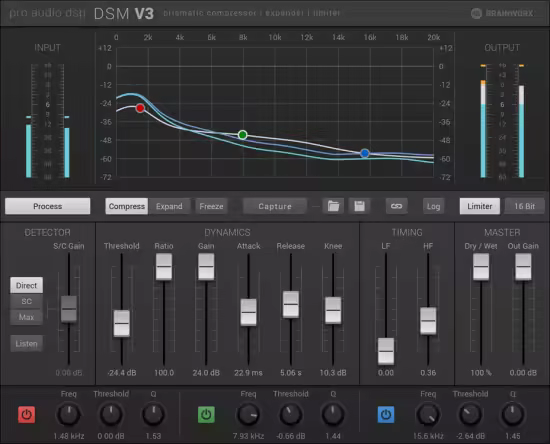The image size is (550, 444).
Task: Save preset with the floppy disk icon
Action: (x=359, y=206)
